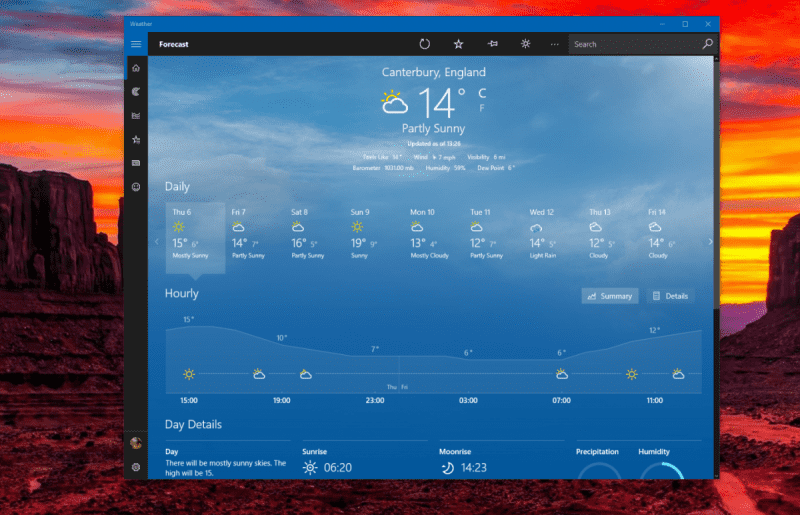Switch hourly view to Details
The height and width of the screenshot is (515, 800).
point(670,296)
